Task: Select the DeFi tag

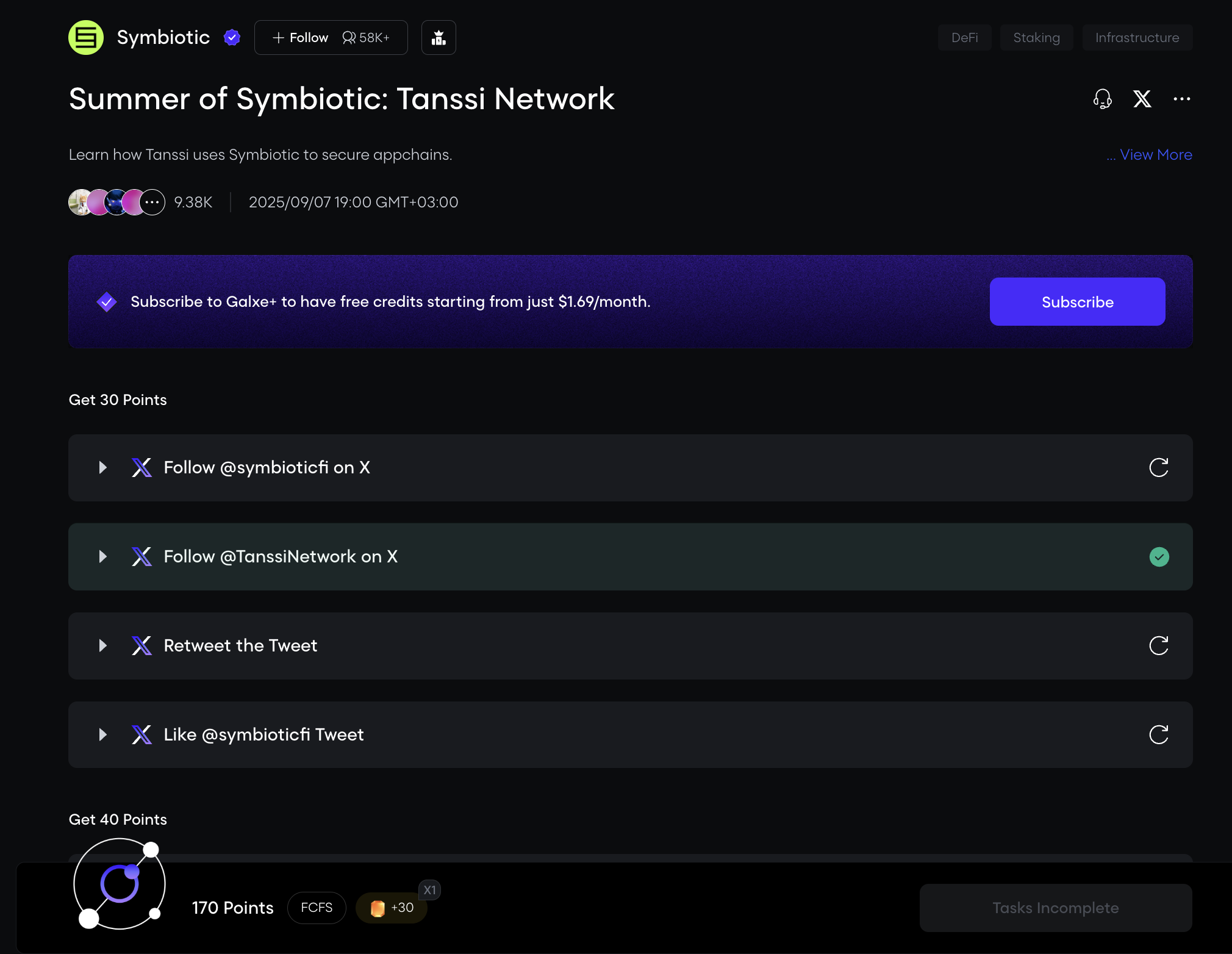Action: pos(964,38)
